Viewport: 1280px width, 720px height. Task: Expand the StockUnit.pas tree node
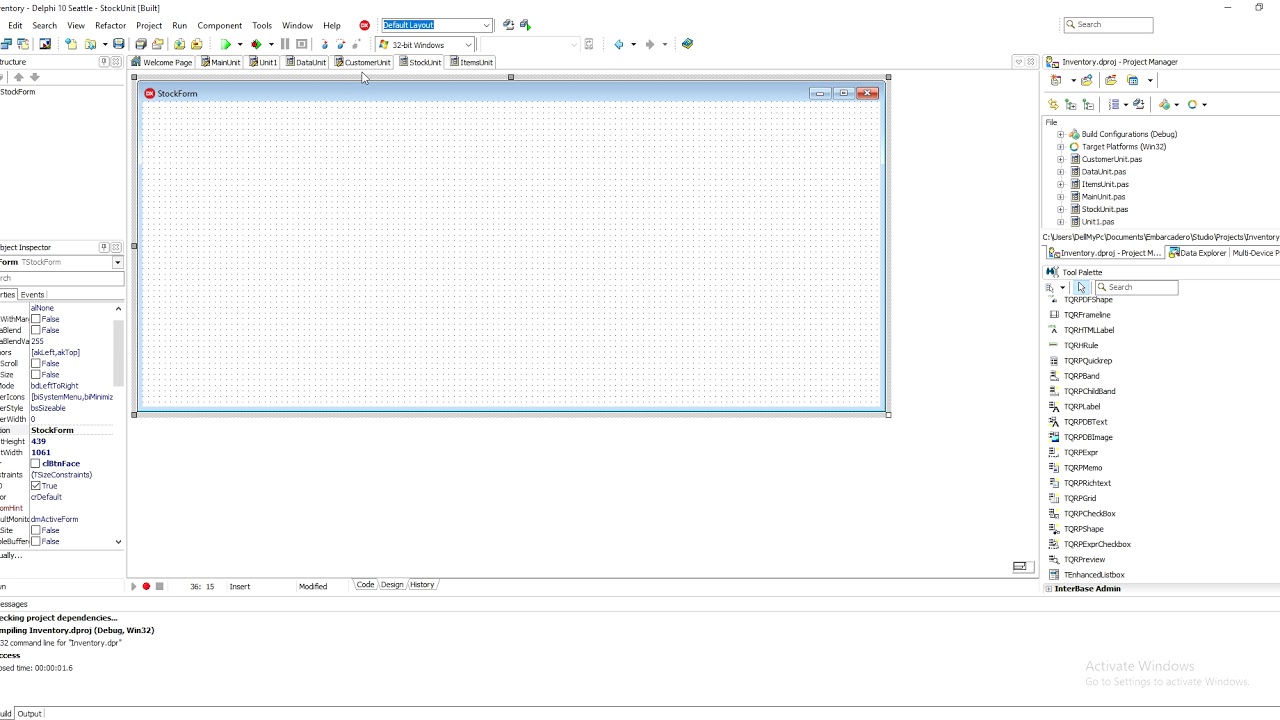coord(1060,209)
